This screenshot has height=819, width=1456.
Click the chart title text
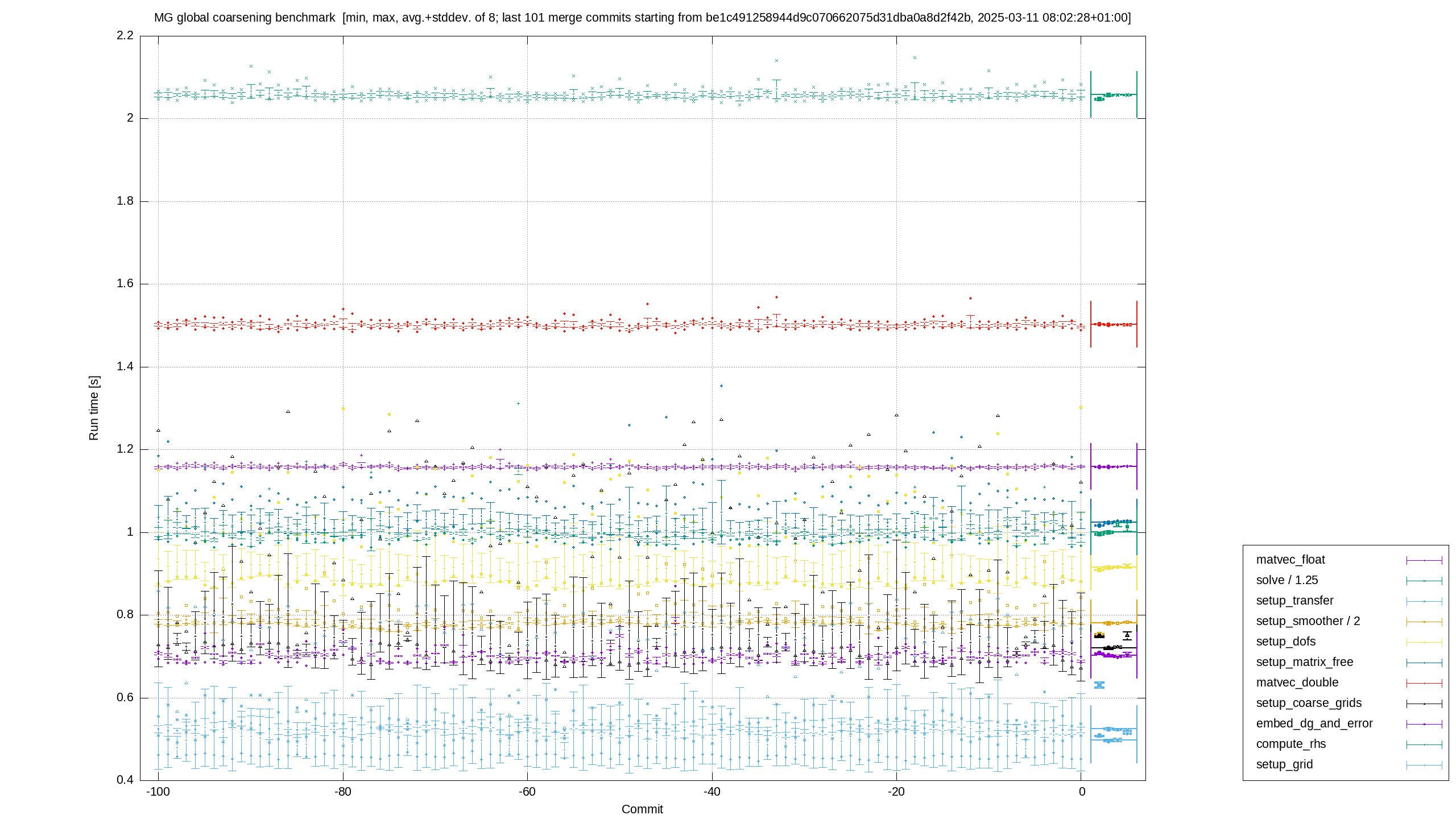click(642, 18)
